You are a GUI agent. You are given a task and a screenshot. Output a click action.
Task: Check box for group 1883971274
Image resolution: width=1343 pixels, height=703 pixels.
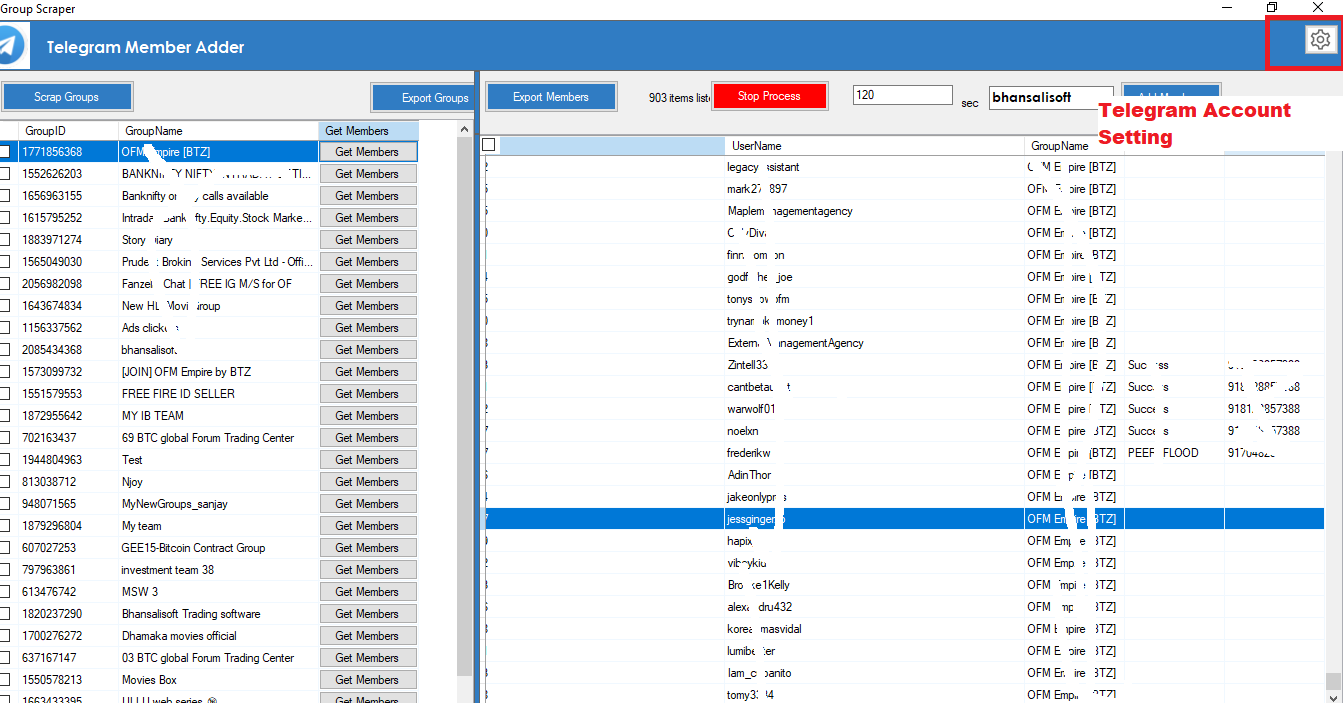[5, 240]
